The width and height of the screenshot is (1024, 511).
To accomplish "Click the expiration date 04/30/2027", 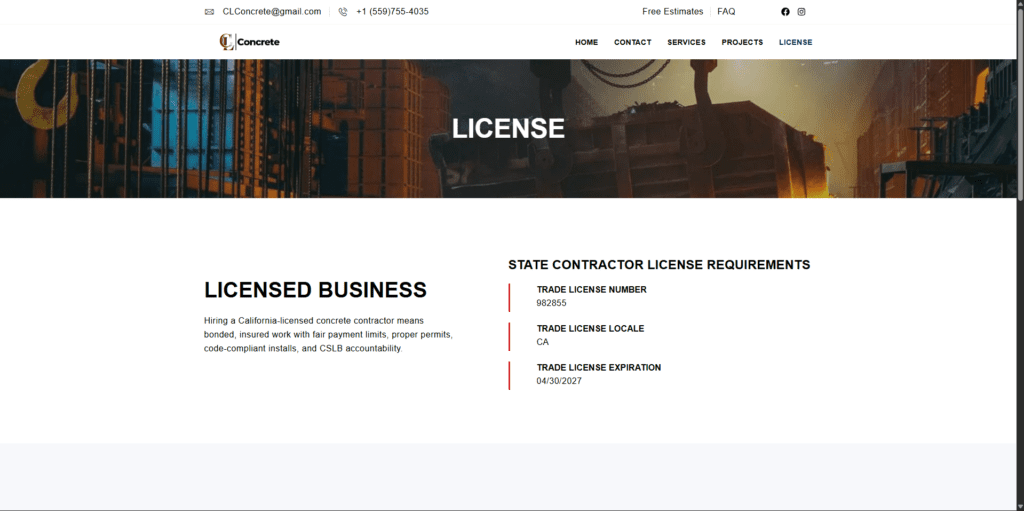I will coord(559,381).
